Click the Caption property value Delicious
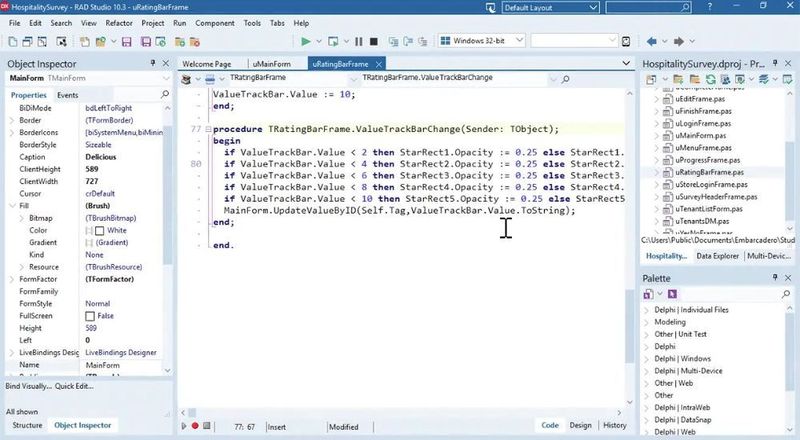800x440 pixels. click(x=101, y=157)
